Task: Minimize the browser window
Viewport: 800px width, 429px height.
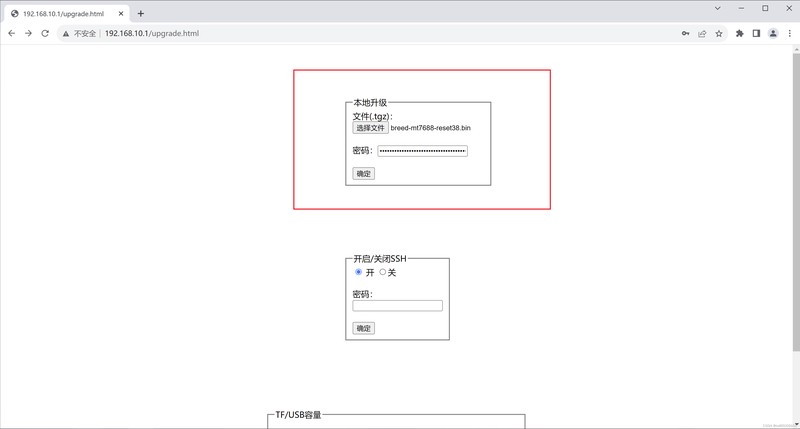Action: [741, 8]
